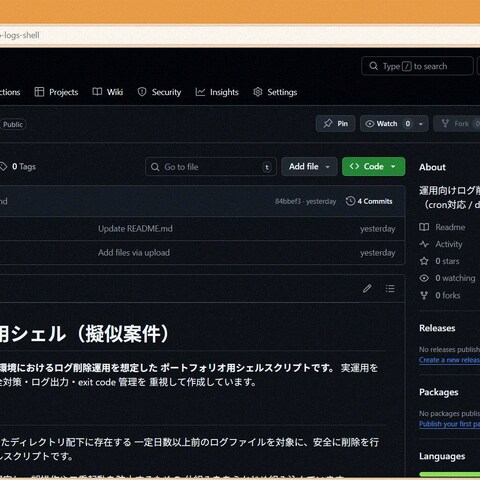The image size is (480, 480).
Task: Click the pin icon on the Pin button
Action: [x=328, y=124]
